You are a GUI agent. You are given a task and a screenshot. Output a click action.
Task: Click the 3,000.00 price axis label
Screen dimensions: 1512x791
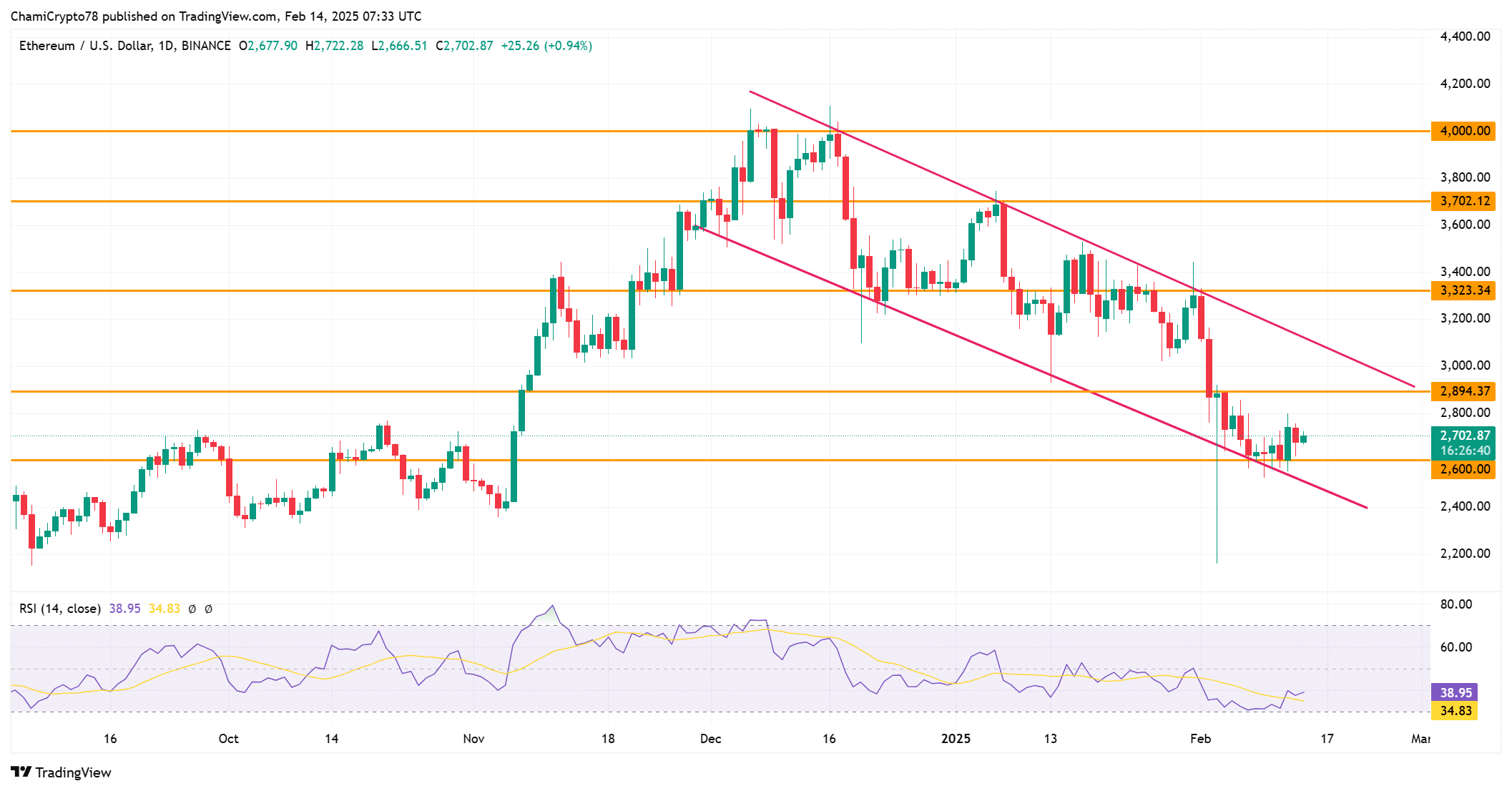[1465, 365]
